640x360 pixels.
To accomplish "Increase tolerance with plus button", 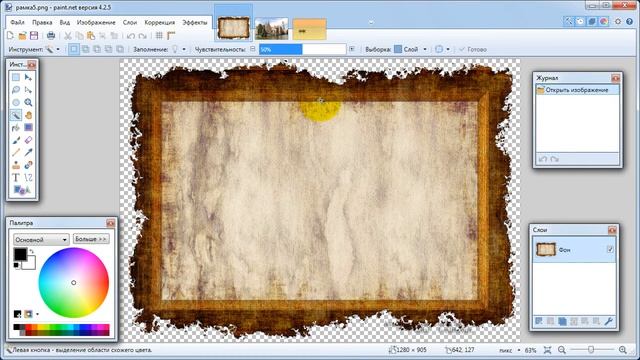I will click(x=352, y=49).
